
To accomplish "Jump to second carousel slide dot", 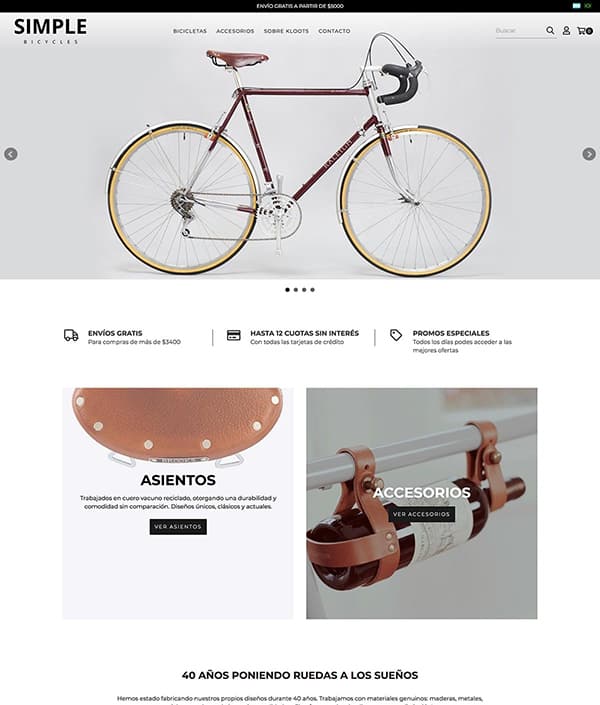I will tap(296, 290).
